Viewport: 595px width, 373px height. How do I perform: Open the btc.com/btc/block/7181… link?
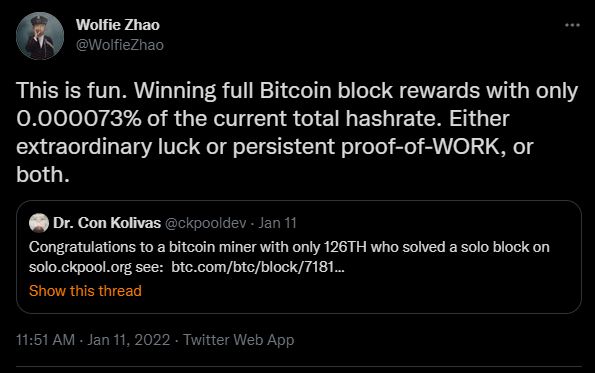tap(258, 267)
